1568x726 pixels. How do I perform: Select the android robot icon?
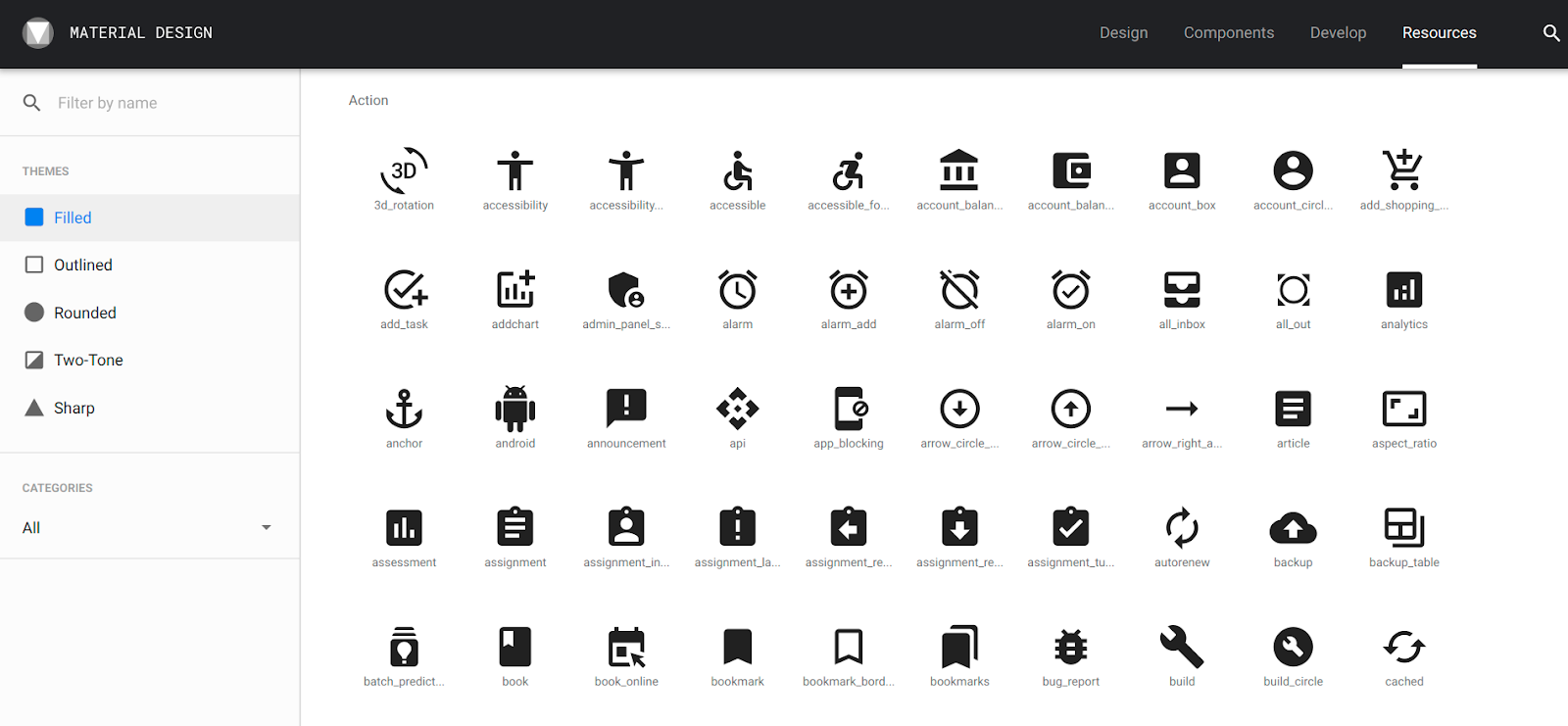tap(514, 409)
